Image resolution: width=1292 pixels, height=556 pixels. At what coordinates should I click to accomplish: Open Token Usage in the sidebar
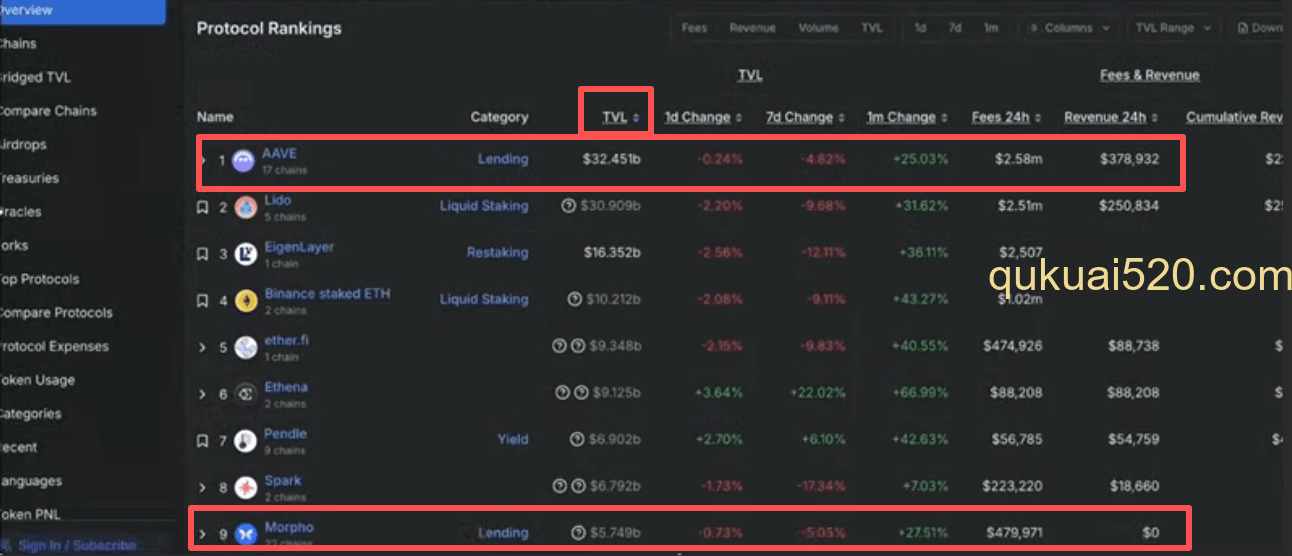pos(37,380)
